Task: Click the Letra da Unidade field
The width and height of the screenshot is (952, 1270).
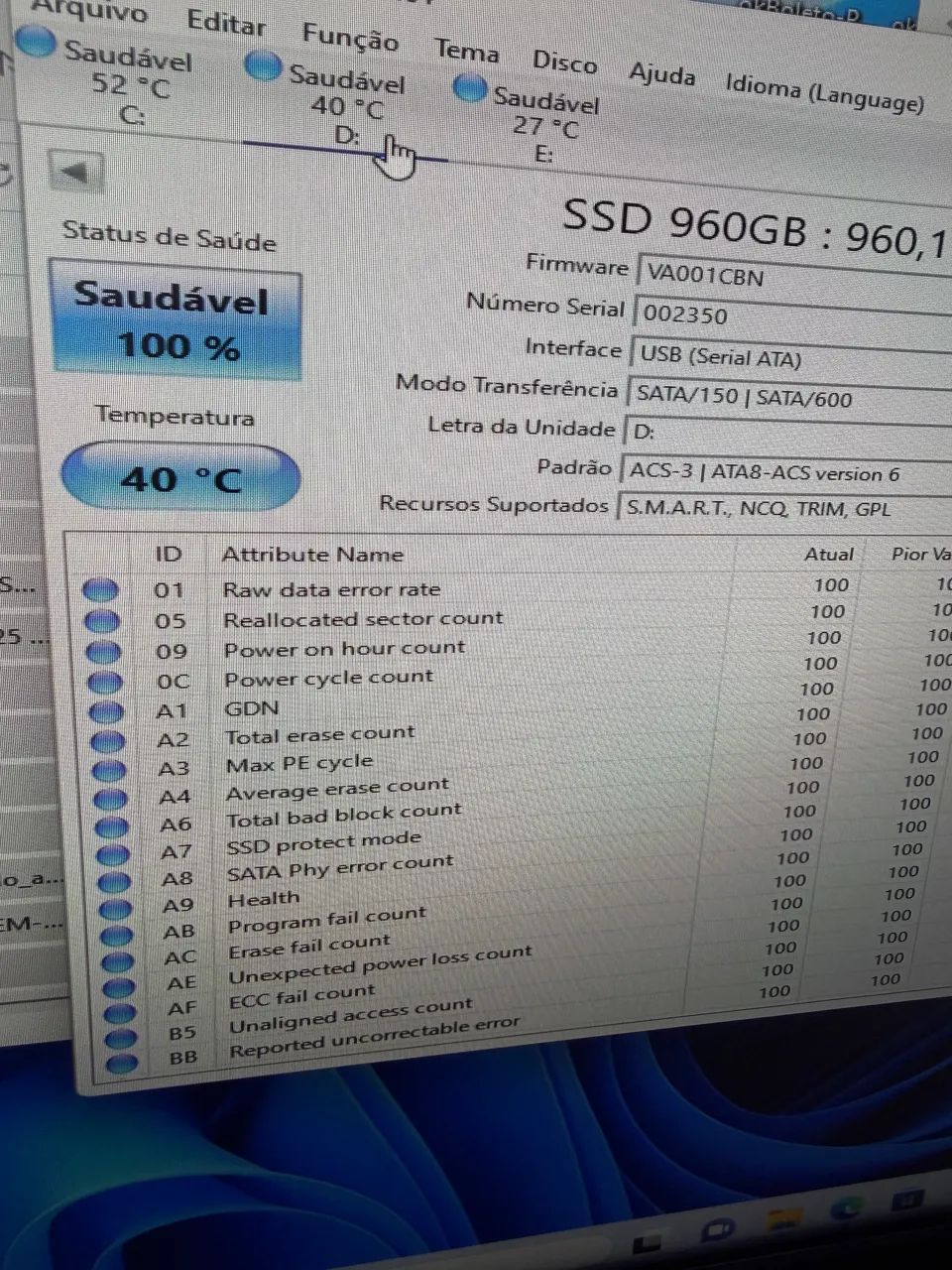Action: click(785, 434)
